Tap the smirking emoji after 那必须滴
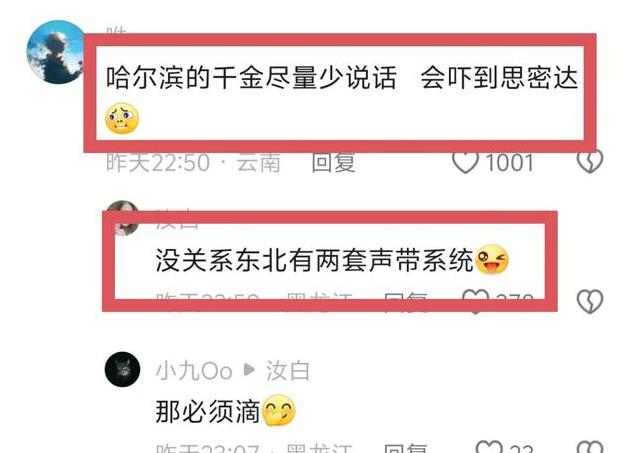Viewport: 636px width, 453px height. [279, 410]
